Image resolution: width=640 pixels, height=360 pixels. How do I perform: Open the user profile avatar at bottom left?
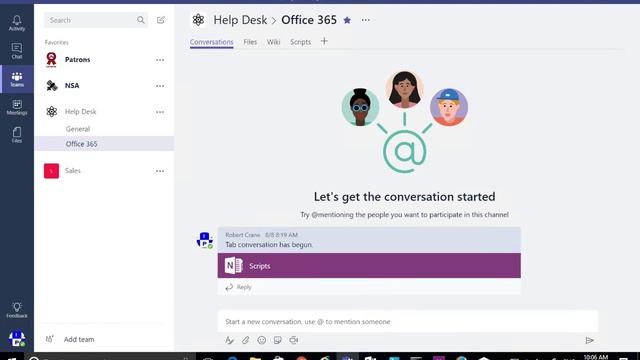[x=17, y=338]
